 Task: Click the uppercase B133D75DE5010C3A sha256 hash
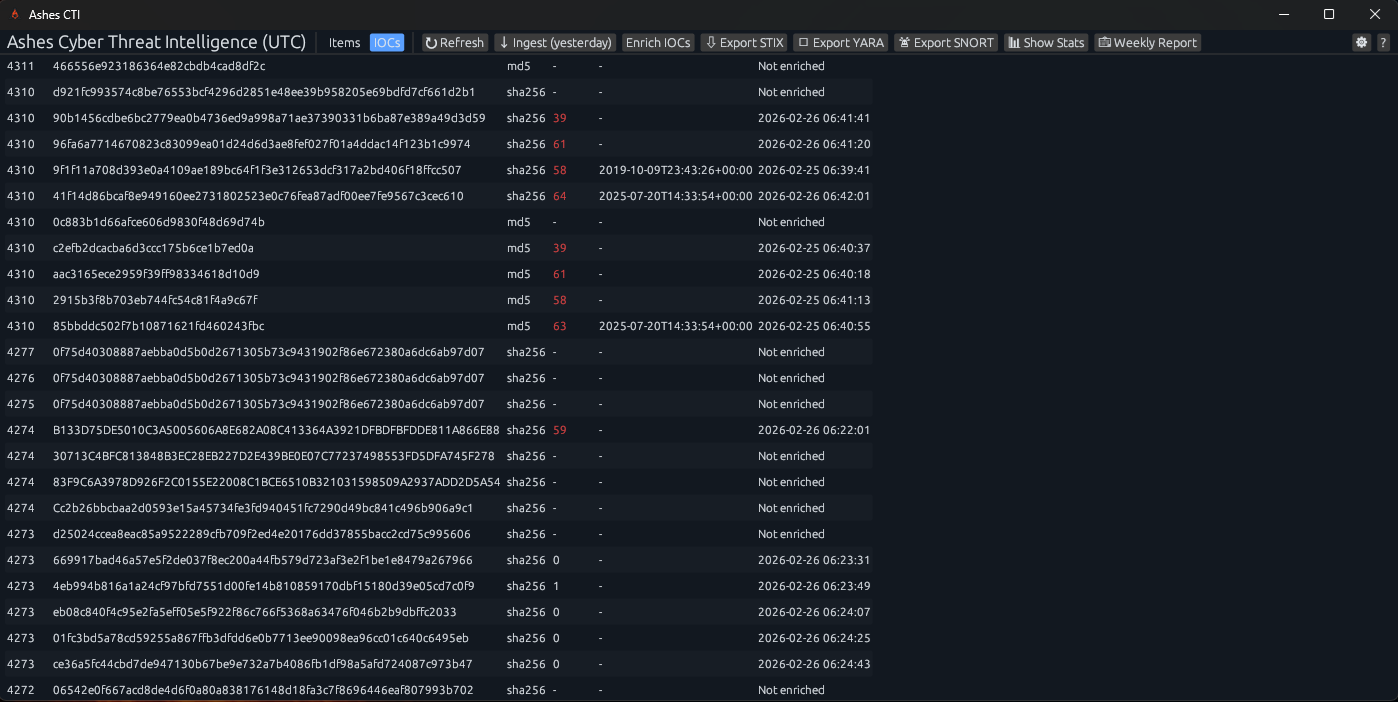point(276,430)
